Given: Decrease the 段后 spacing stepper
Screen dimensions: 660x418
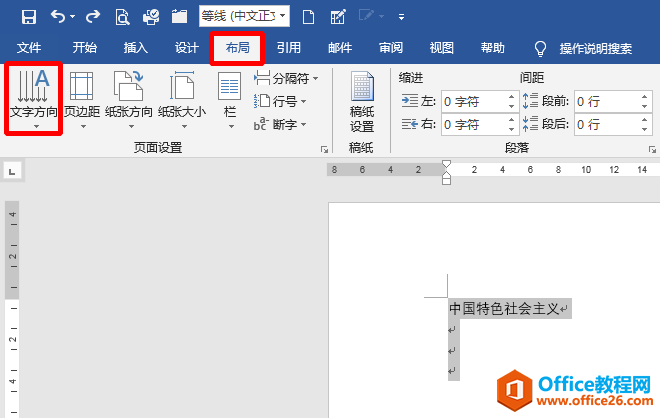Looking at the screenshot, I should tap(644, 130).
